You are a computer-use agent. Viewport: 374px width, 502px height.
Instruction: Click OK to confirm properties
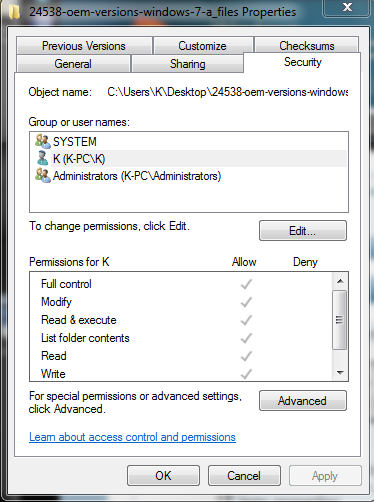point(163,476)
